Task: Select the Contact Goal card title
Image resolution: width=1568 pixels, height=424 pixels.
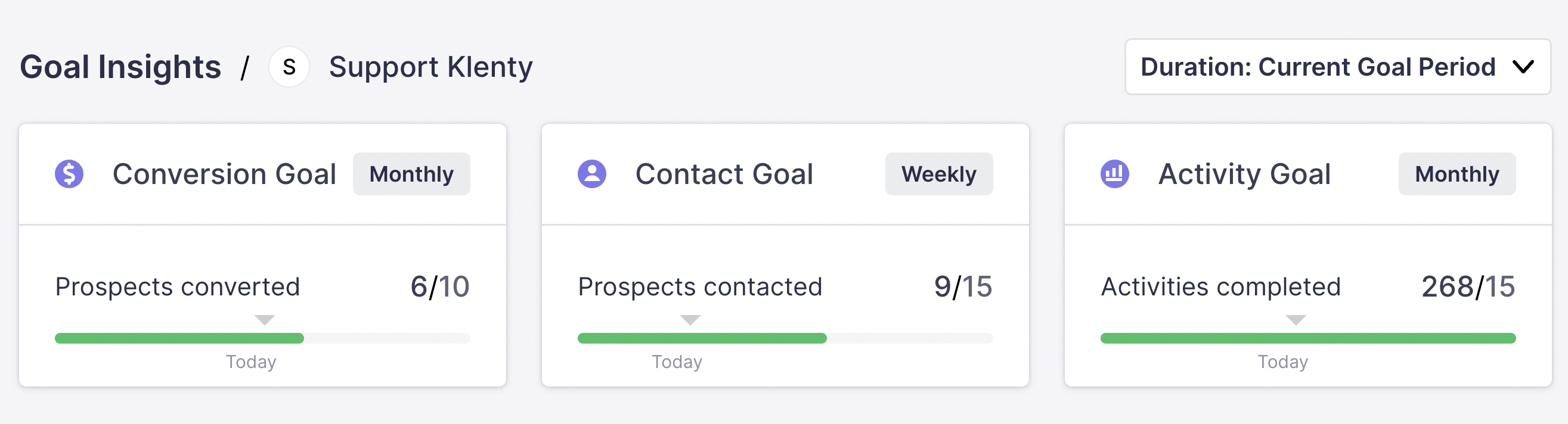Action: pyautogui.click(x=724, y=174)
